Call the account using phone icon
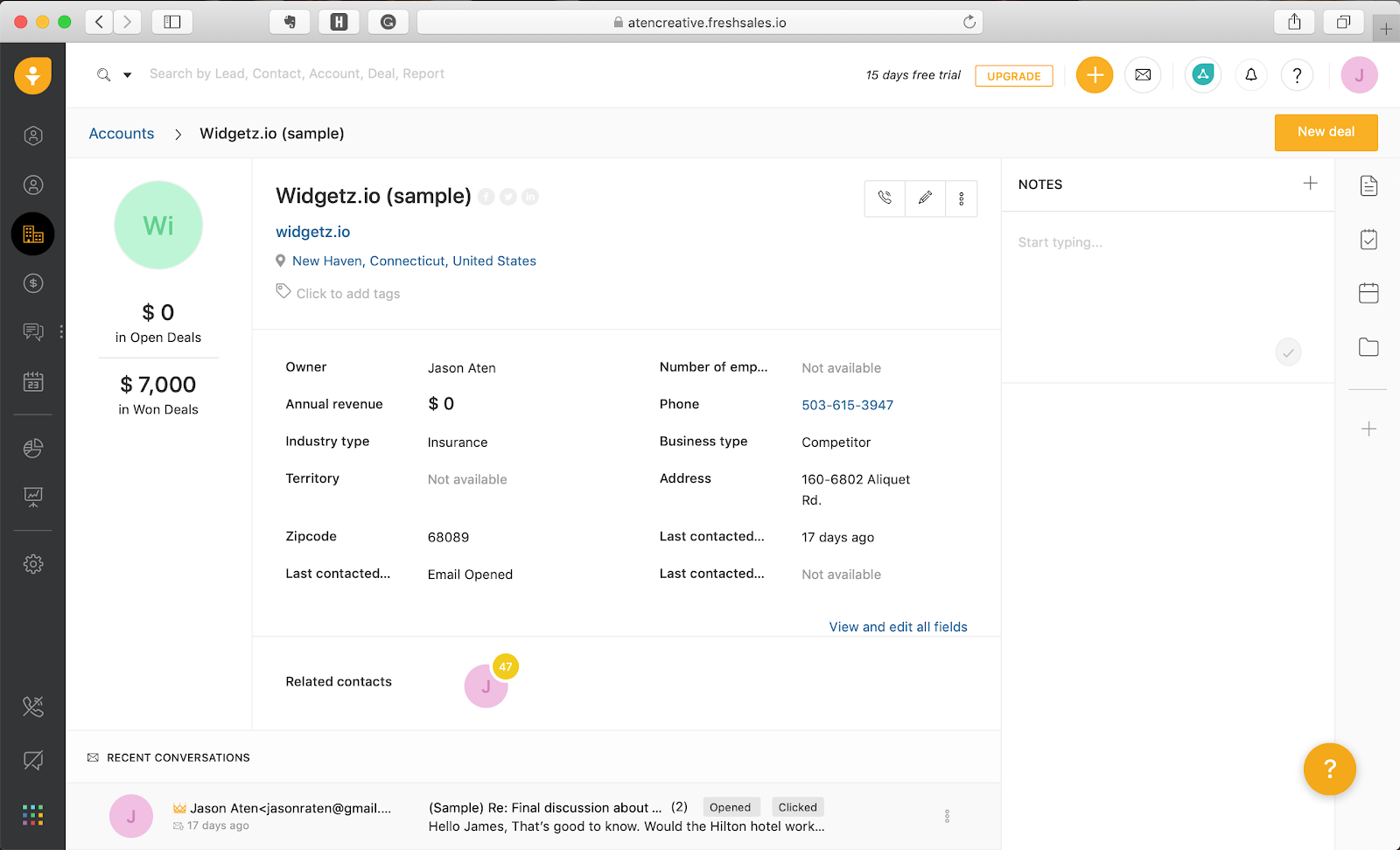The height and width of the screenshot is (850, 1400). [x=885, y=199]
